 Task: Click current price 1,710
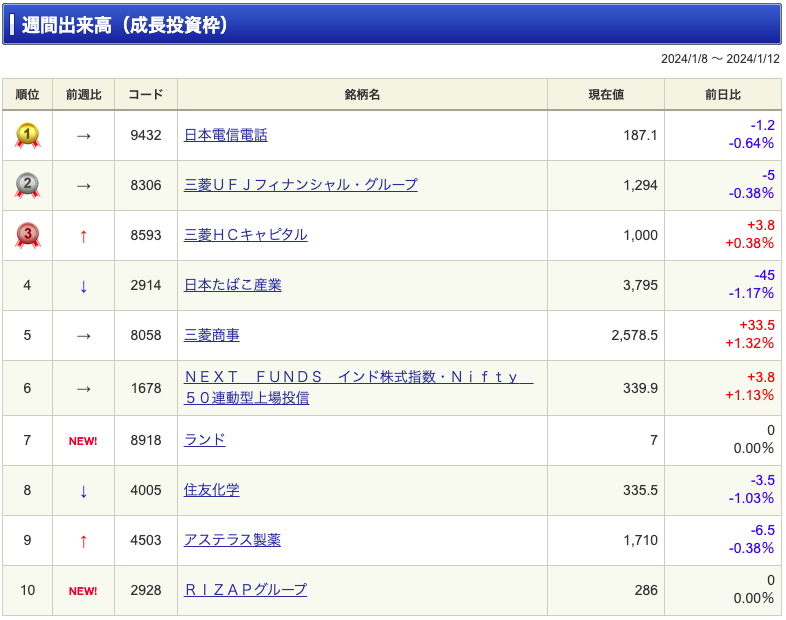(640, 540)
